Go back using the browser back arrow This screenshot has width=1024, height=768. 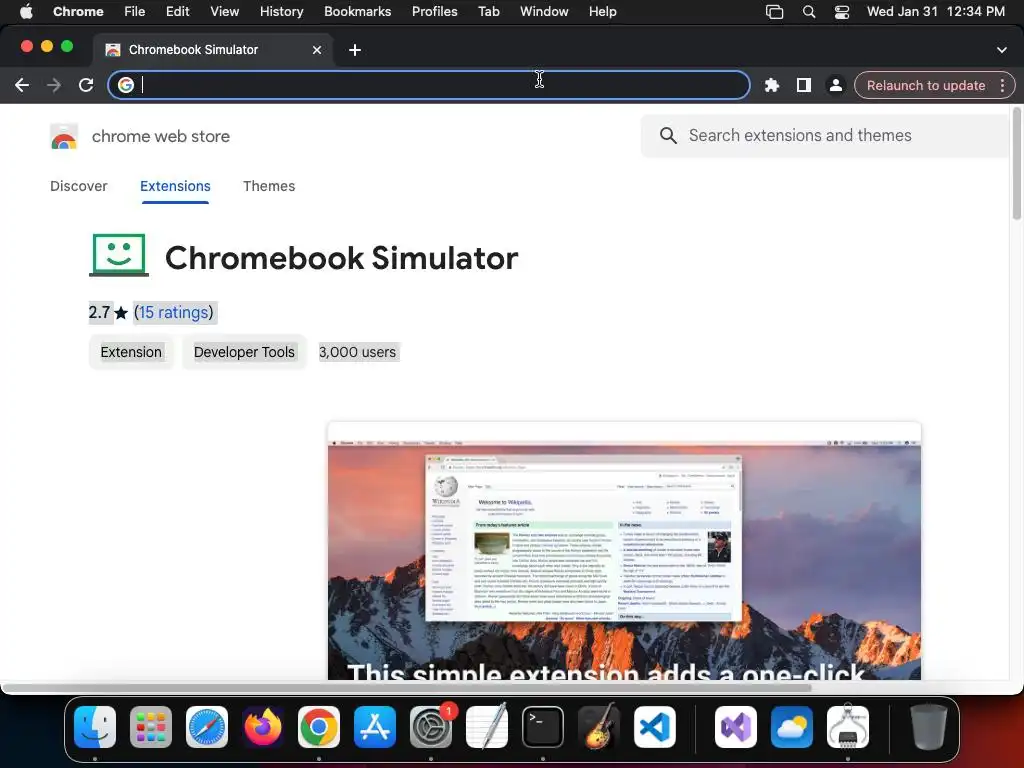pyautogui.click(x=22, y=86)
